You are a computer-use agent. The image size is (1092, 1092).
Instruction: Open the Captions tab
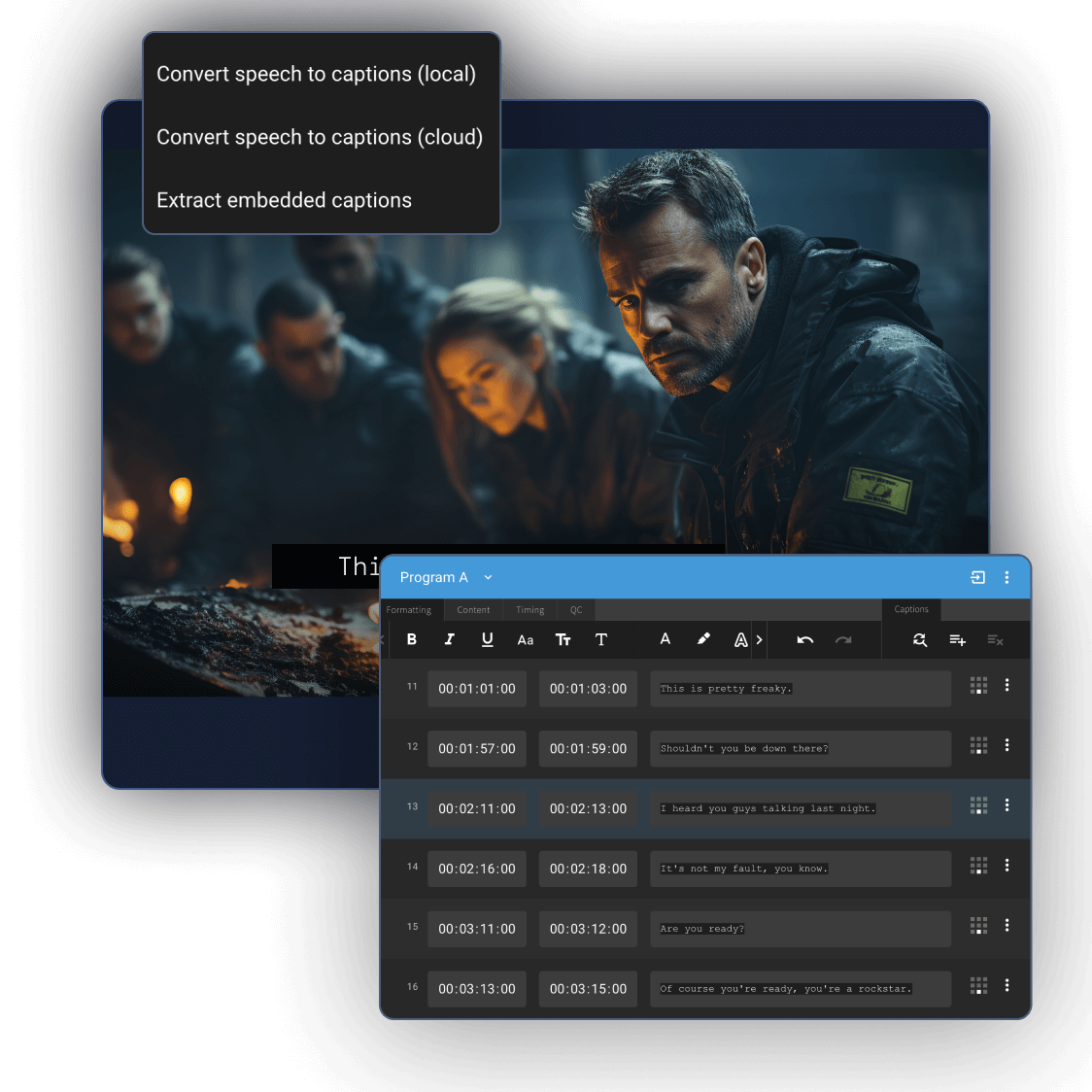[911, 609]
